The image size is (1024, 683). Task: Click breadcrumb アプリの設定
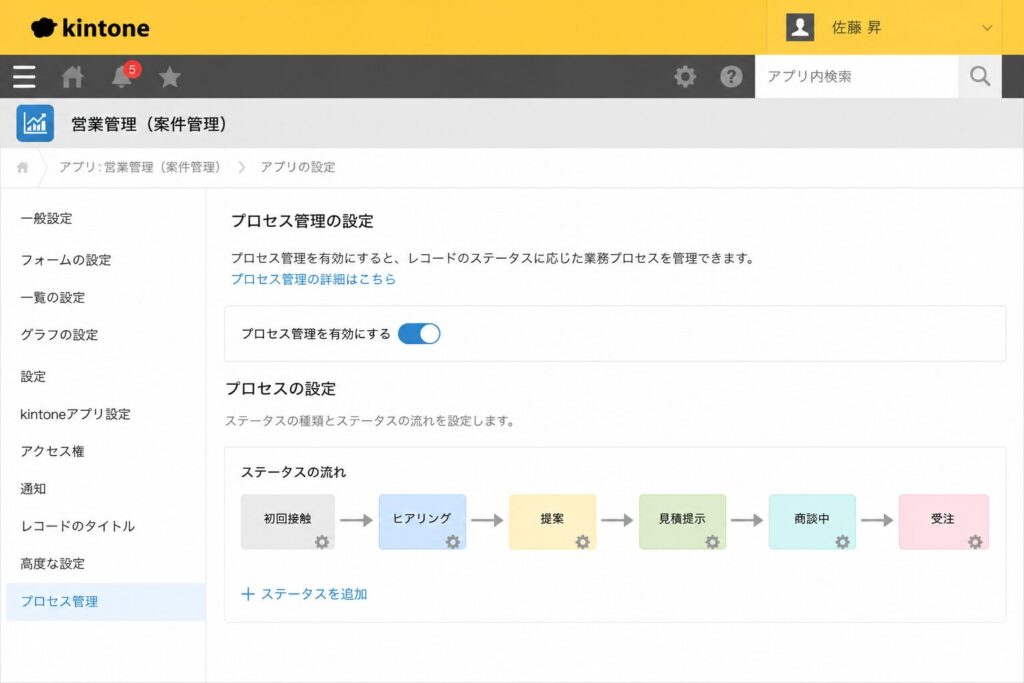point(298,167)
